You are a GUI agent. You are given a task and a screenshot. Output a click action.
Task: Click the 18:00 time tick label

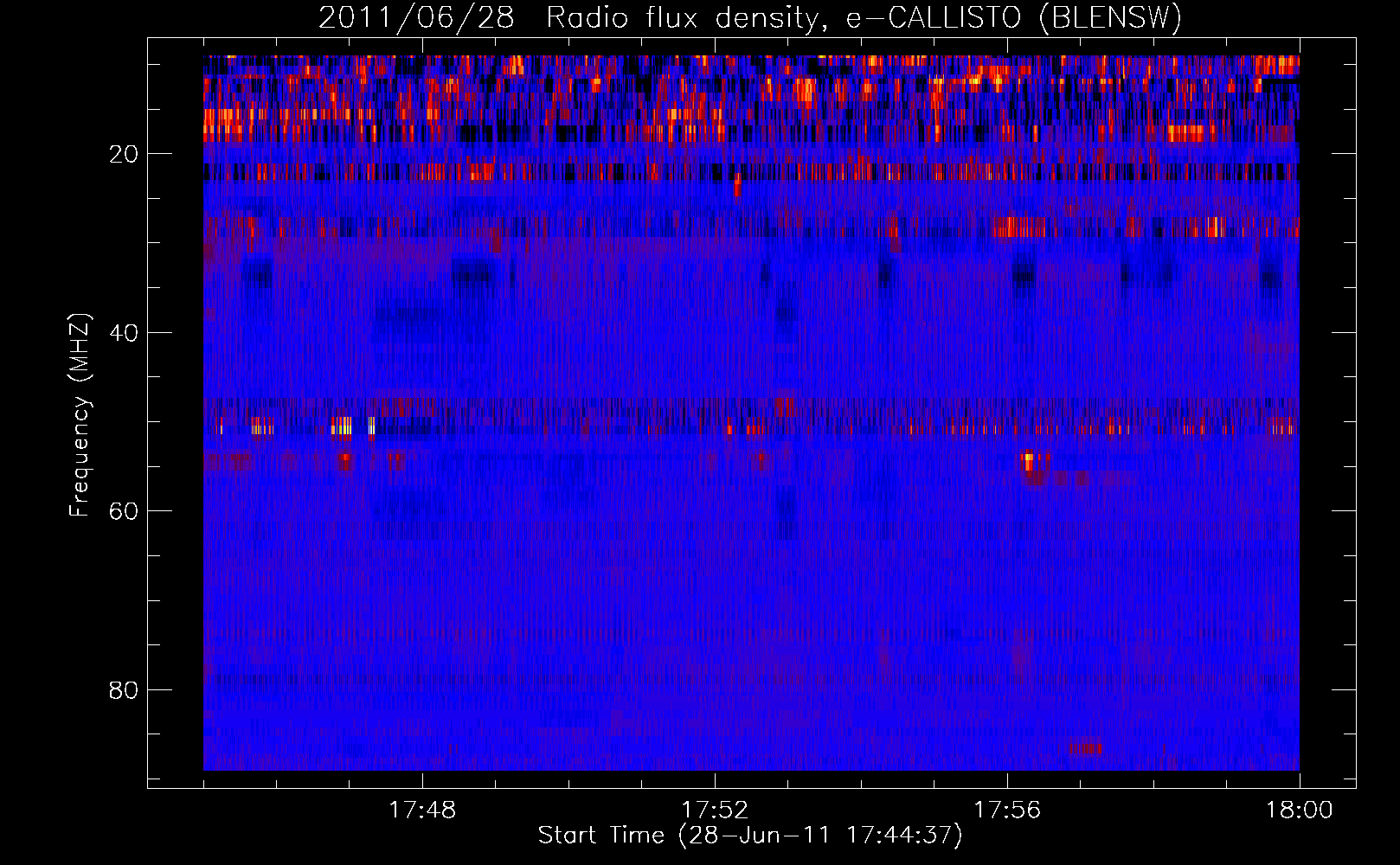coord(1300,811)
